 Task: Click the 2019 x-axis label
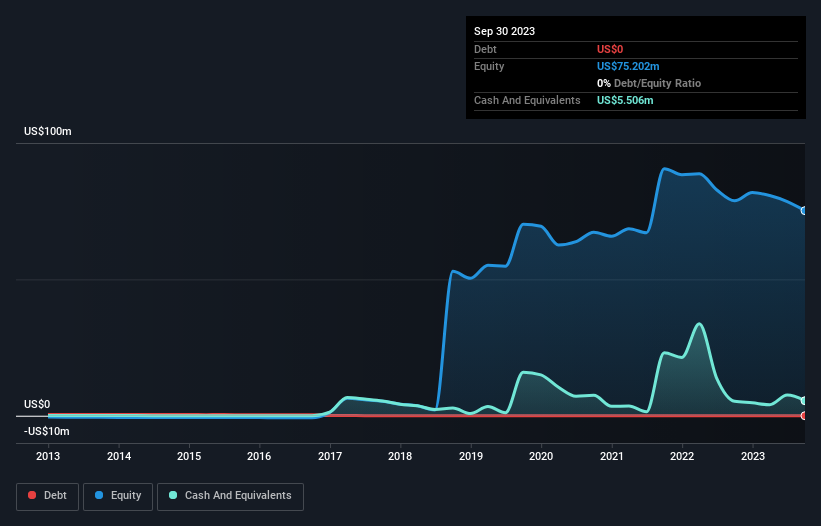pos(471,456)
